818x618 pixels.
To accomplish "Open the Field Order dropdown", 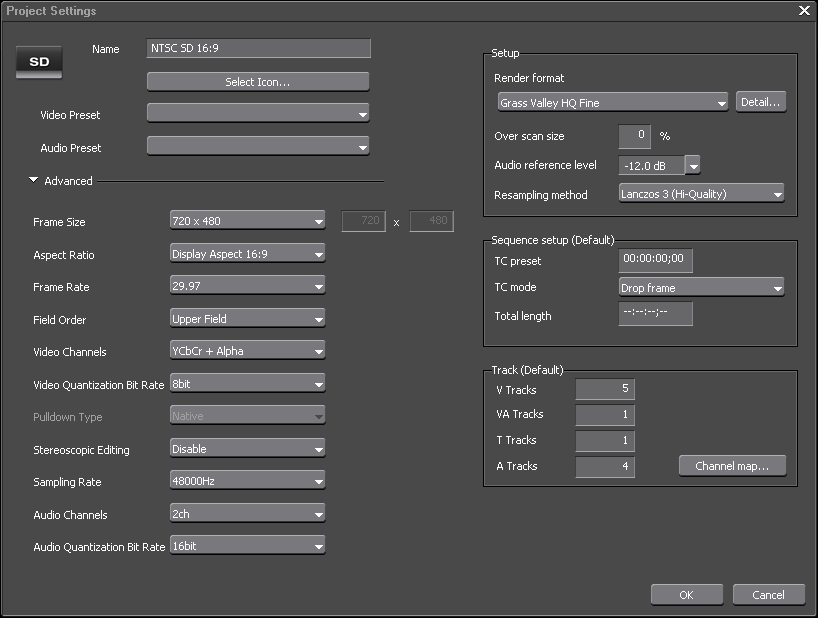I will (x=248, y=319).
